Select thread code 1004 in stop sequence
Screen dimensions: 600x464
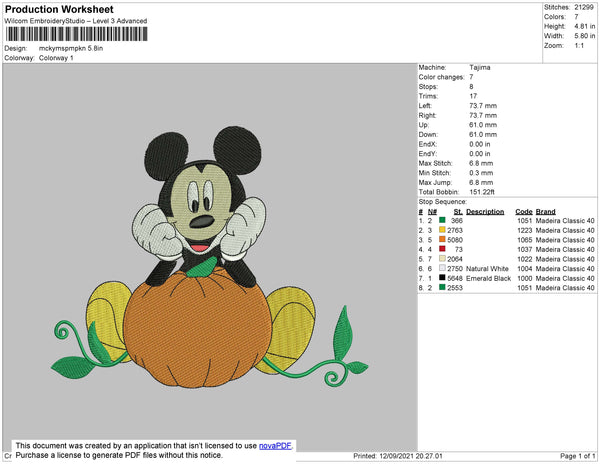point(525,269)
